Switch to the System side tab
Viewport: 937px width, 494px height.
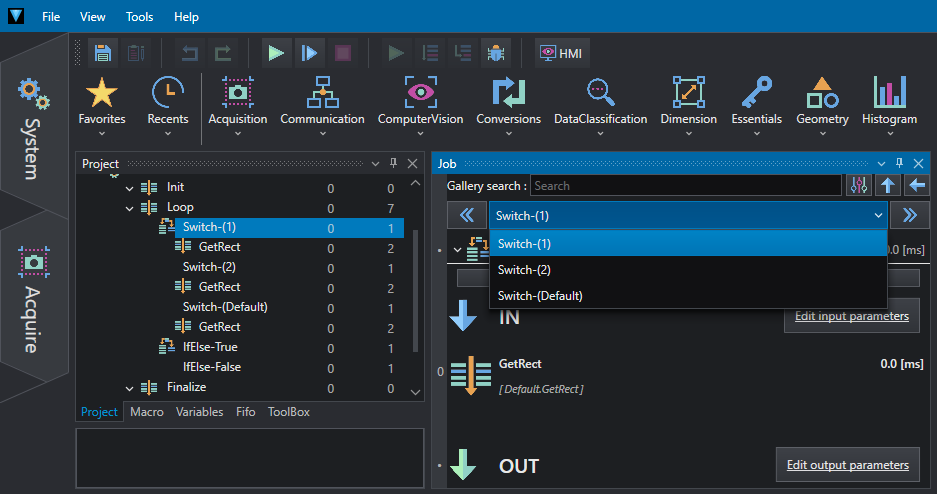[33, 128]
